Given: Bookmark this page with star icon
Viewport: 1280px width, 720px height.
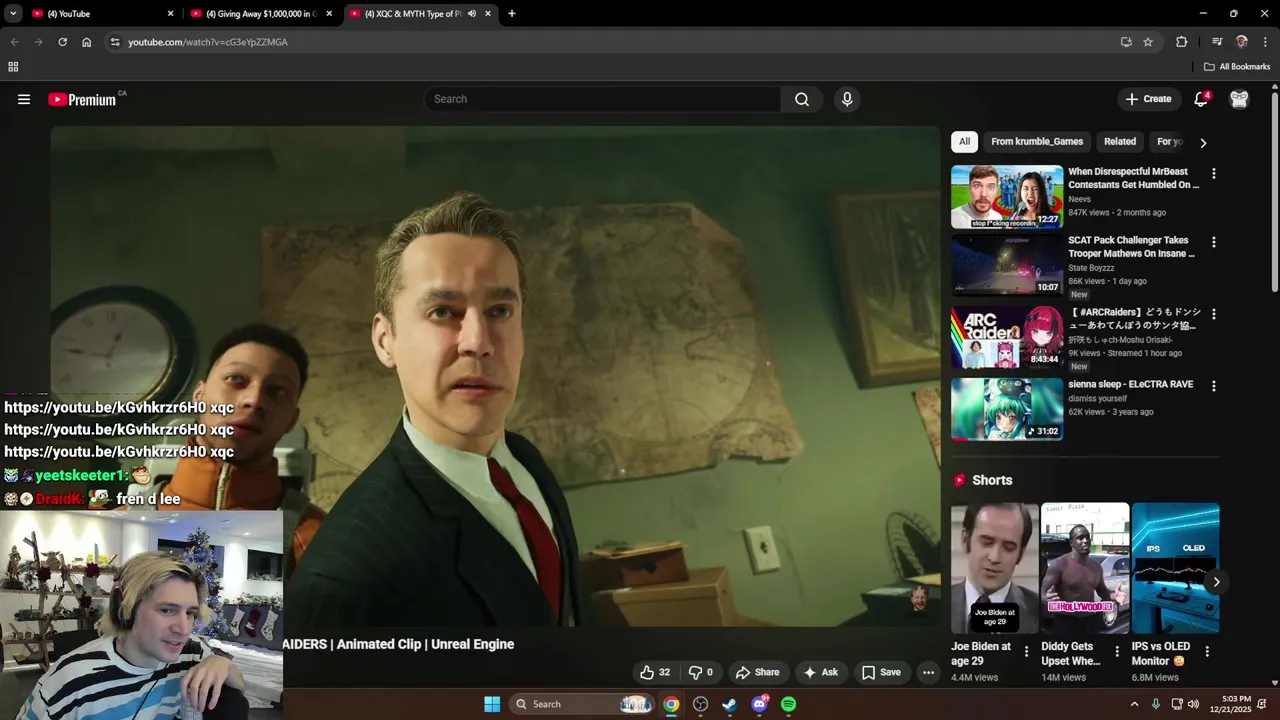Looking at the screenshot, I should [1148, 42].
